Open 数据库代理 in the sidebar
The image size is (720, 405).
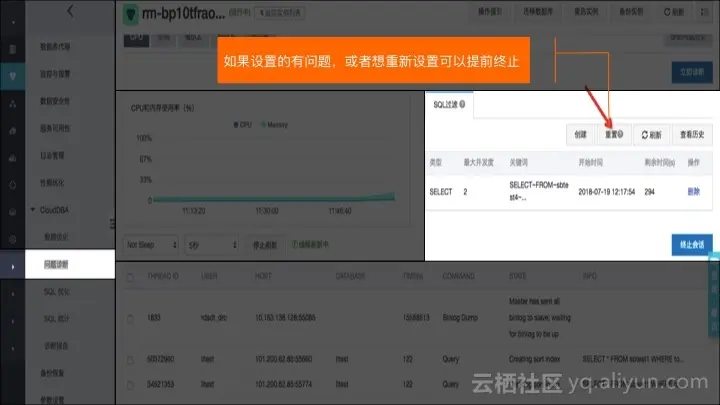(x=55, y=46)
